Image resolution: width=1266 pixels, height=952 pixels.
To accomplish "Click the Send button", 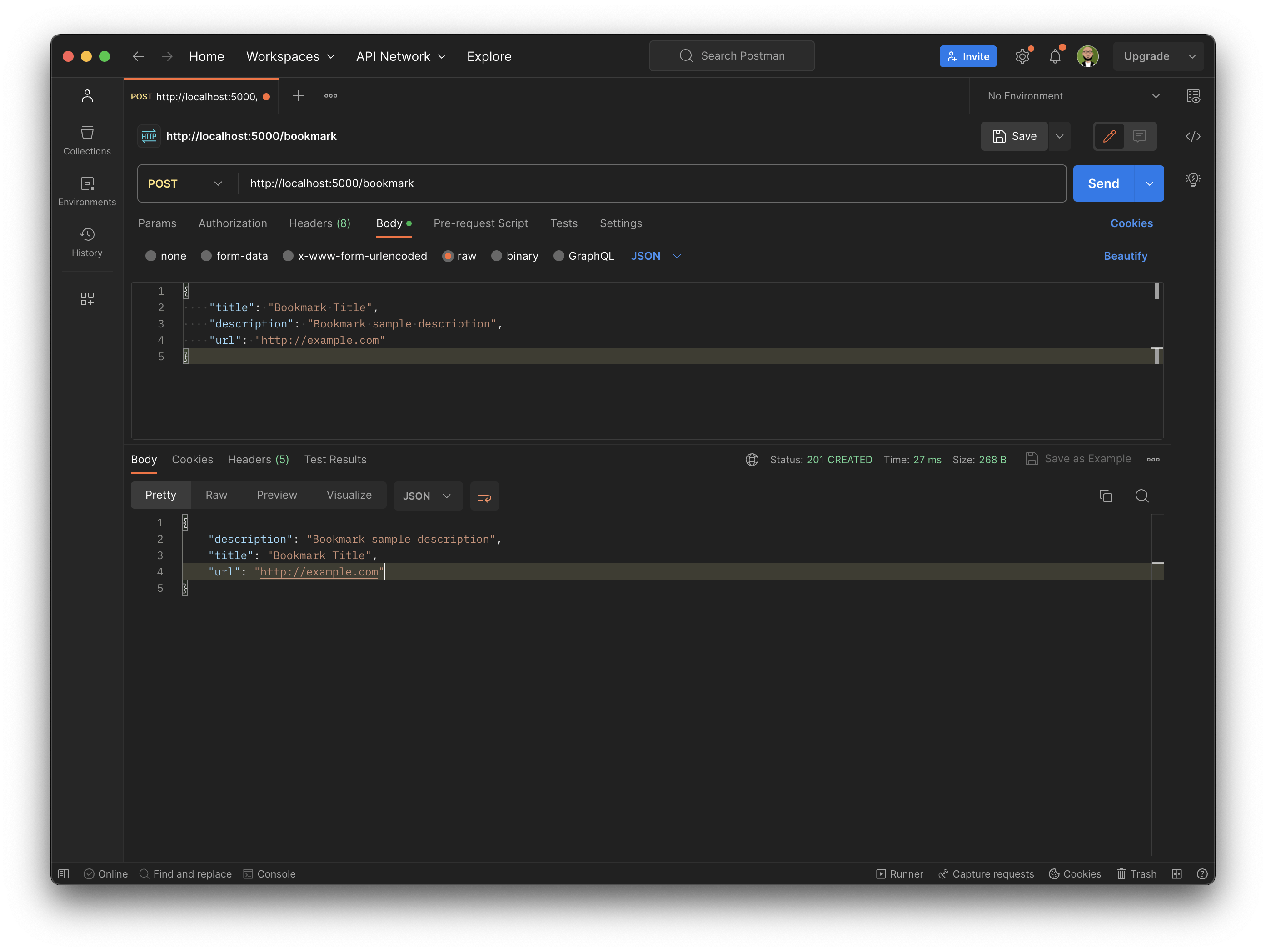I will pyautogui.click(x=1102, y=183).
